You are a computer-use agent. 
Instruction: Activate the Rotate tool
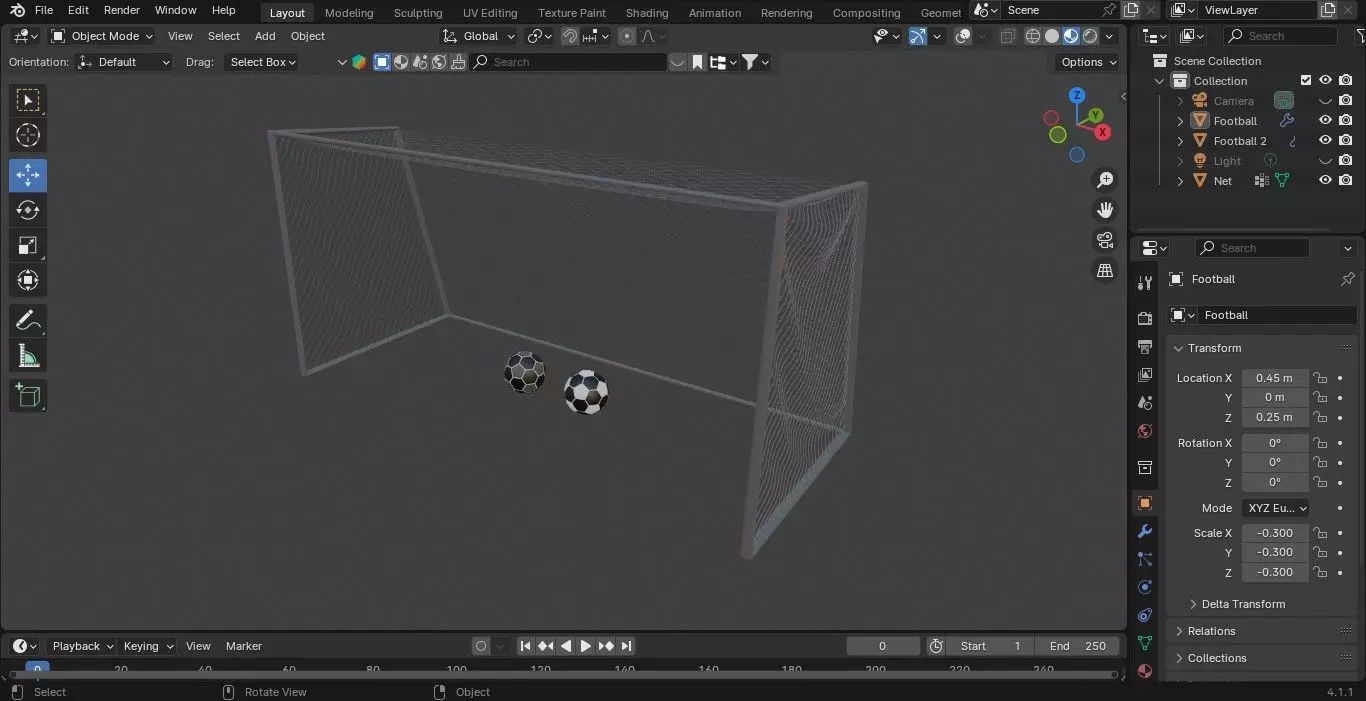pos(28,210)
